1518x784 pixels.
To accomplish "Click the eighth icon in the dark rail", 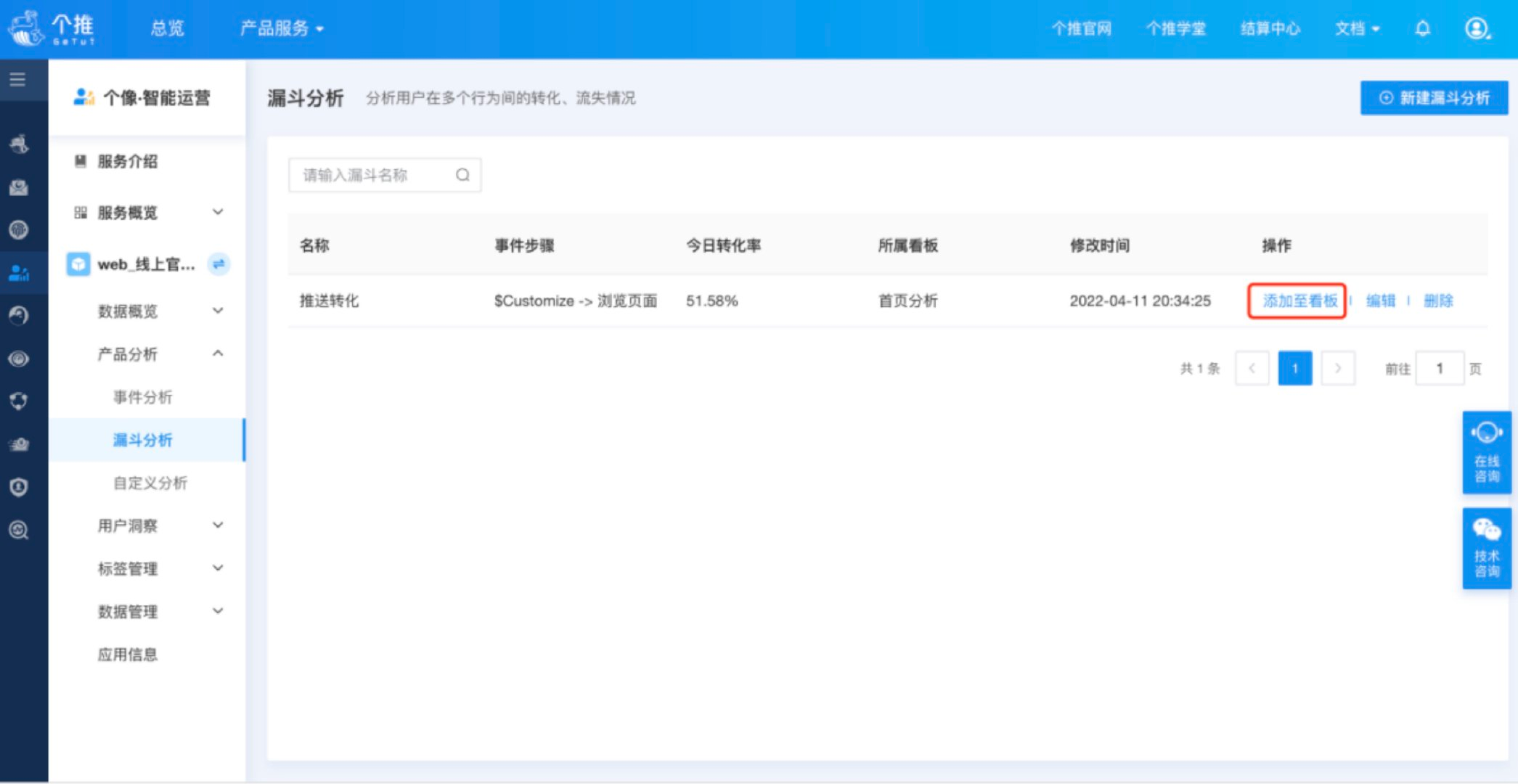I will (x=19, y=444).
